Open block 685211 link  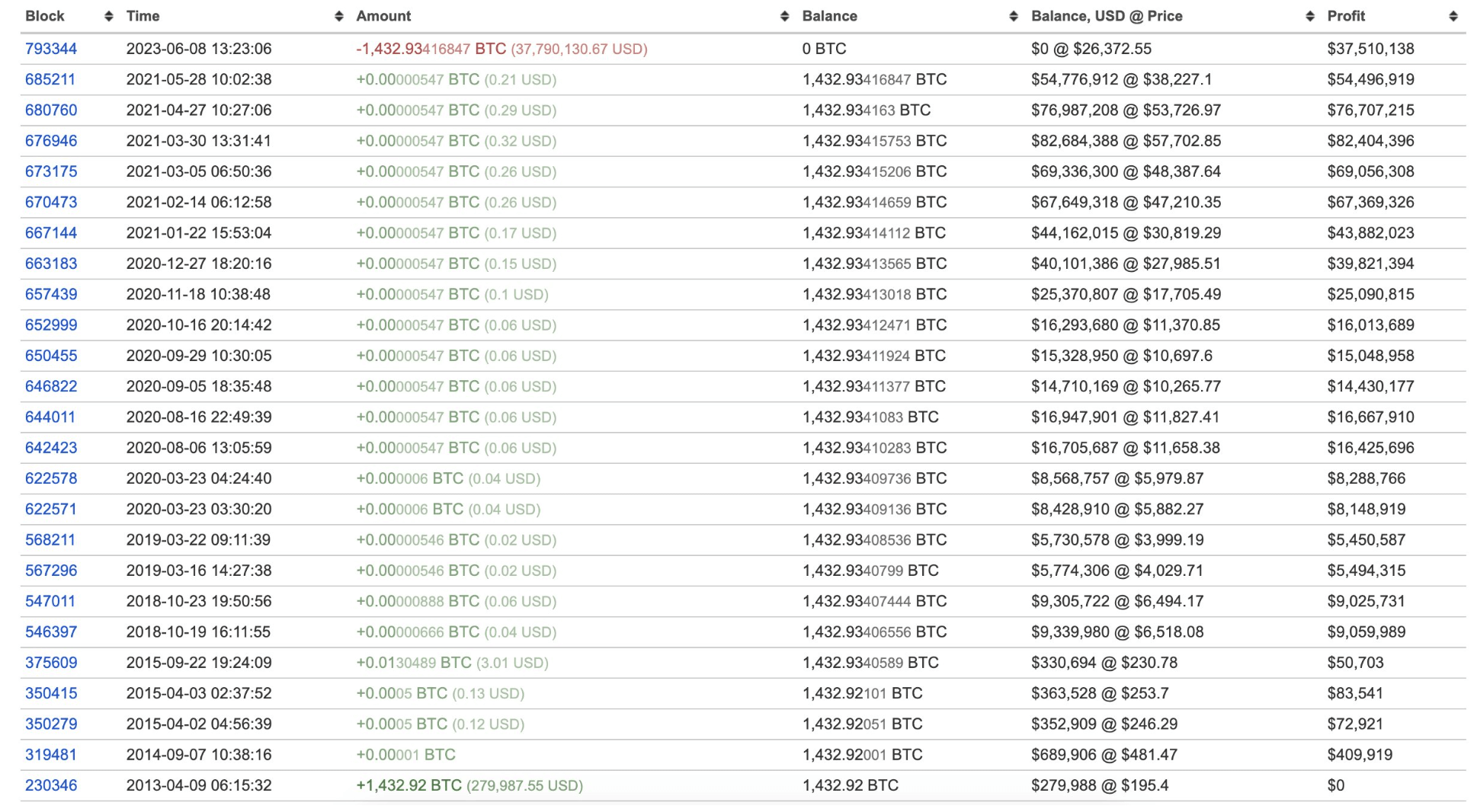tap(51, 79)
